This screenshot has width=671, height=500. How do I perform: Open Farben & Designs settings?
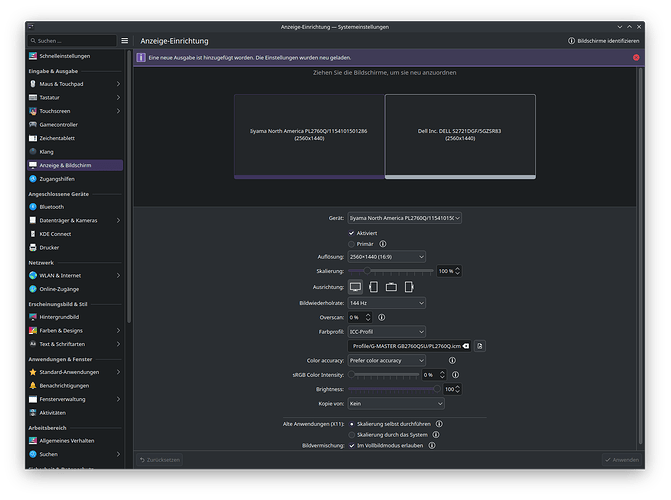(x=75, y=330)
